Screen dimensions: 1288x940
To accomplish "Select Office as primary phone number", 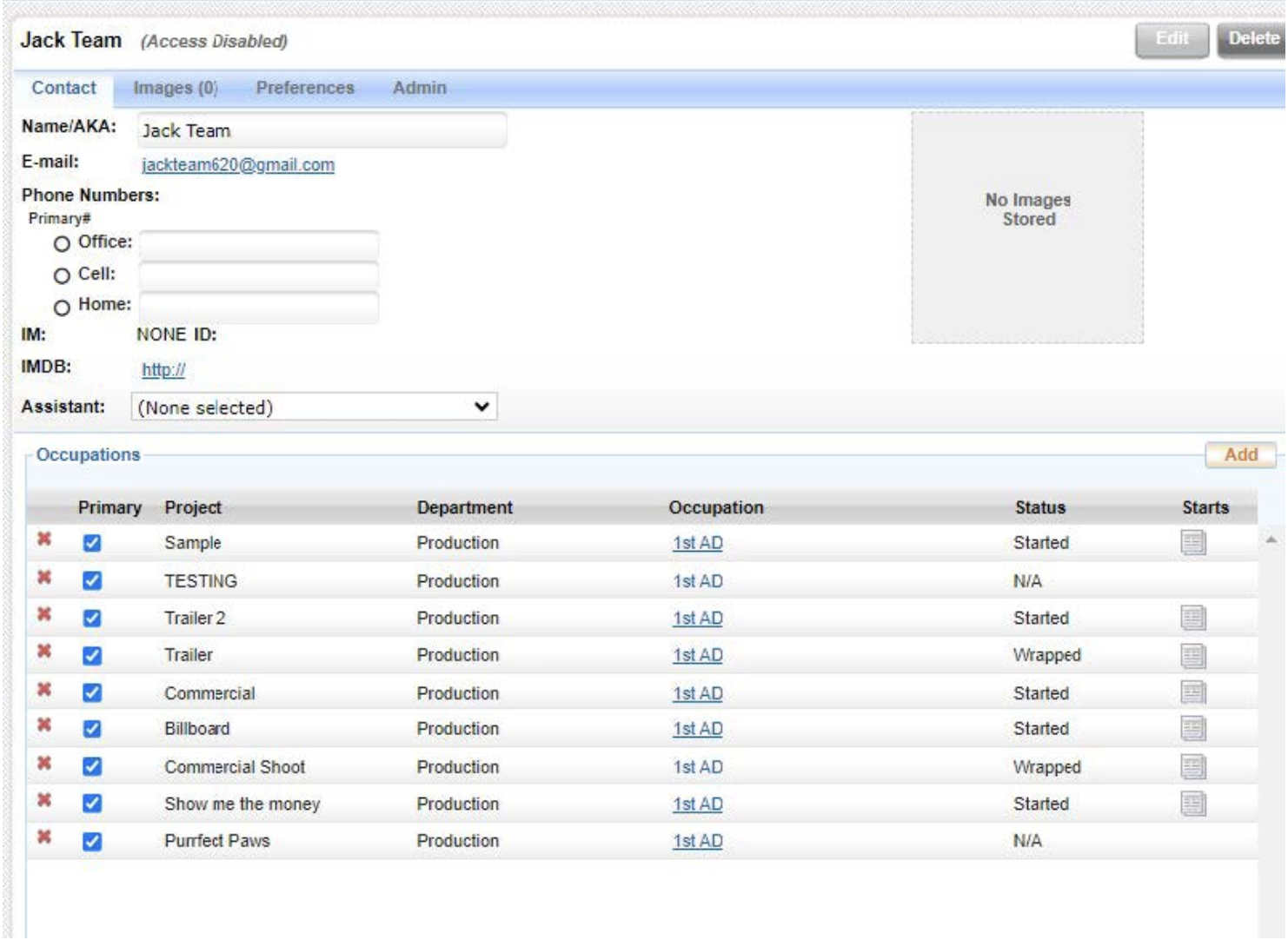I will pos(62,244).
